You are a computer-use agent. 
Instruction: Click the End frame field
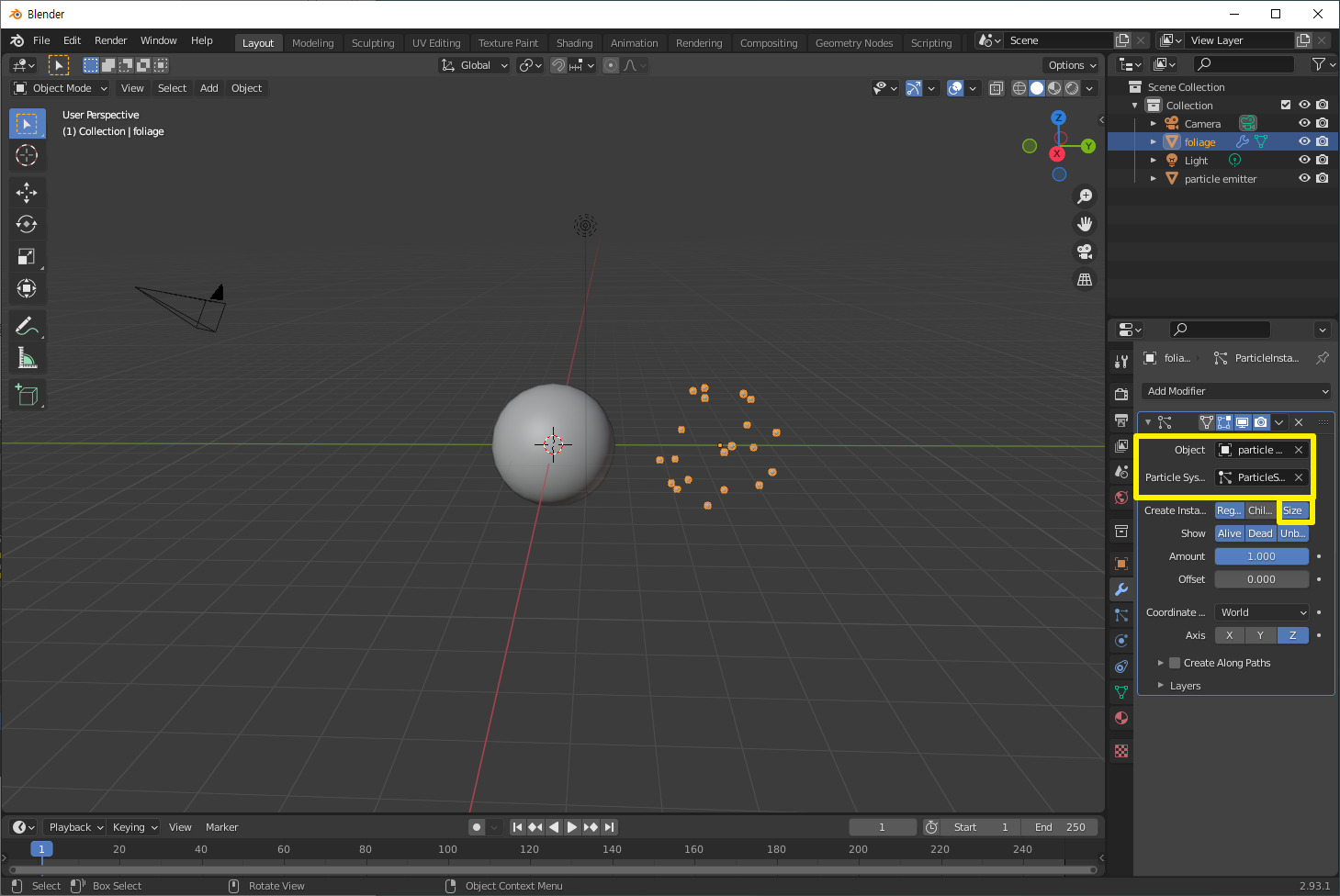(x=1061, y=827)
